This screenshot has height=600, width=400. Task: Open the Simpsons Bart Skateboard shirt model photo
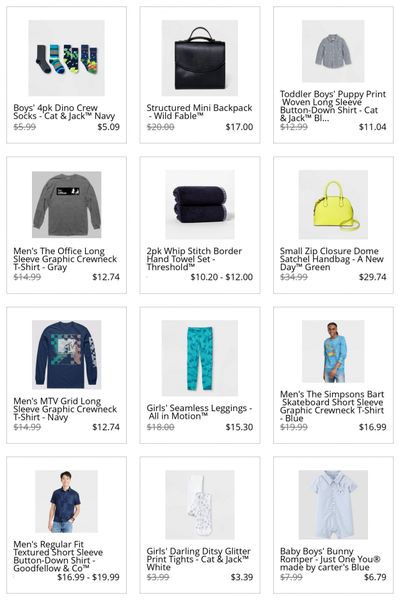coord(333,351)
